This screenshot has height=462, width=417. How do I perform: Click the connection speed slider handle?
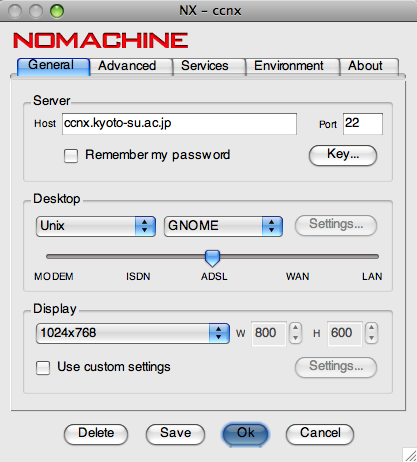[x=212, y=258]
